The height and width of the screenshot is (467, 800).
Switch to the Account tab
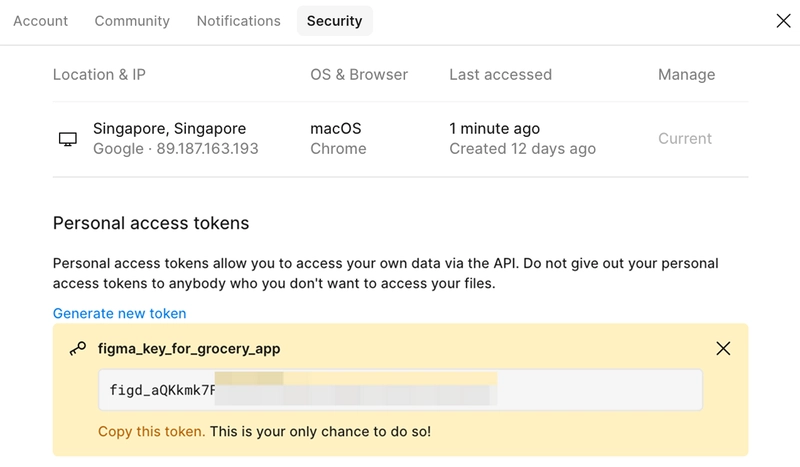click(40, 21)
